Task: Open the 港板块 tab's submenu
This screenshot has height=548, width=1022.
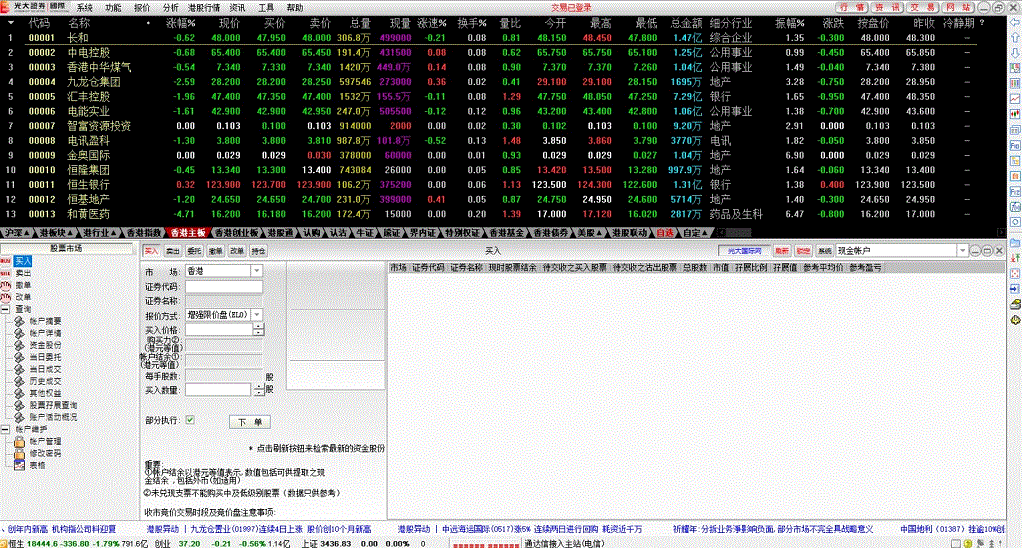Action: (69, 233)
